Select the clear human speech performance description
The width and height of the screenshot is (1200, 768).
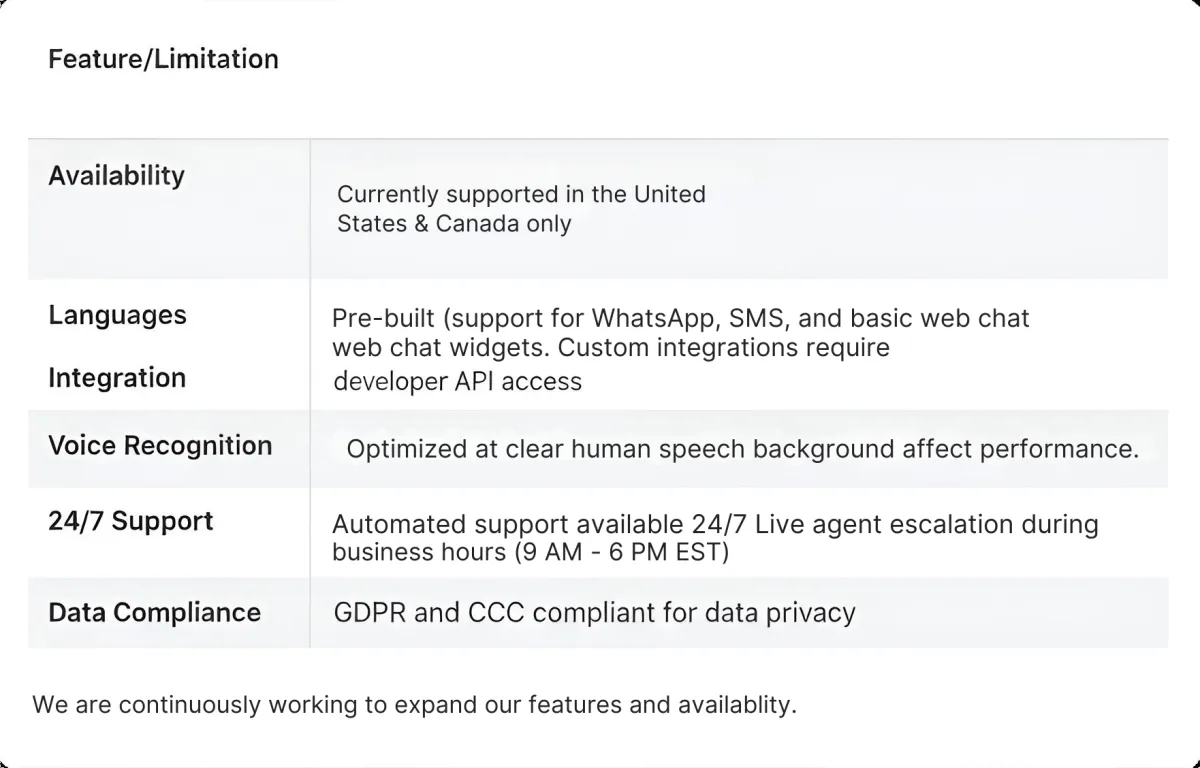coord(742,449)
